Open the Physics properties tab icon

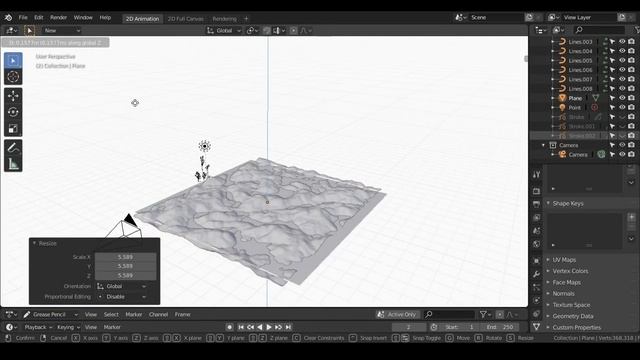[x=536, y=300]
